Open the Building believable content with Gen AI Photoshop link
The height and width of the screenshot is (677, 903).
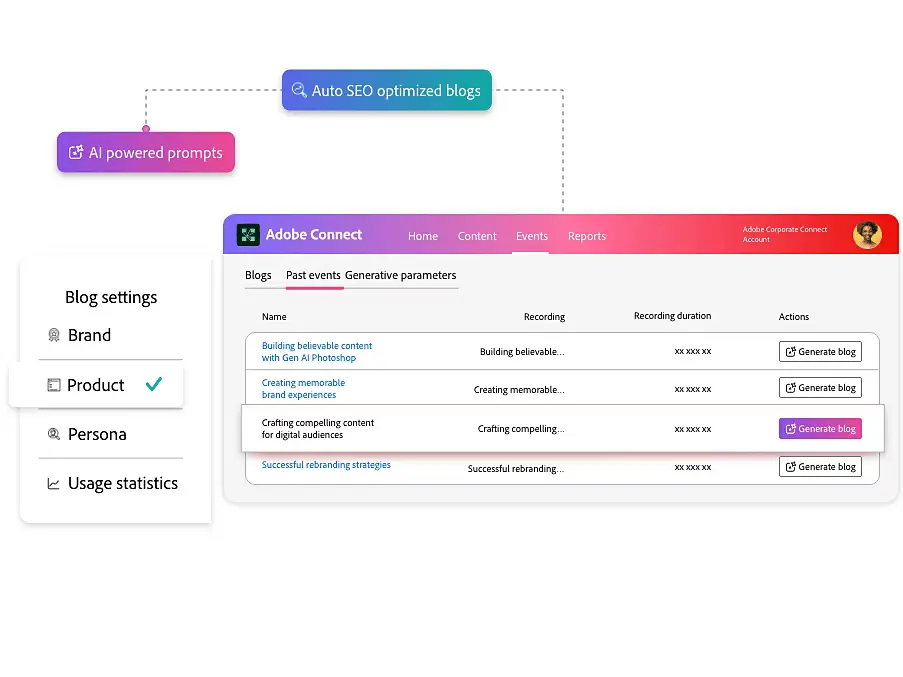[x=316, y=351]
